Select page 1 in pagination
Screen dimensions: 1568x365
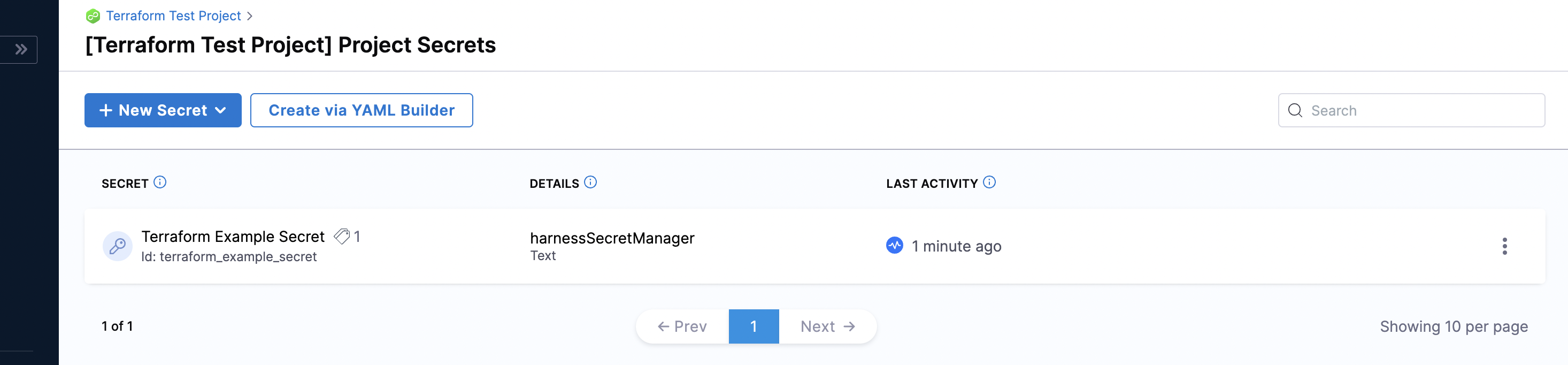pos(754,326)
